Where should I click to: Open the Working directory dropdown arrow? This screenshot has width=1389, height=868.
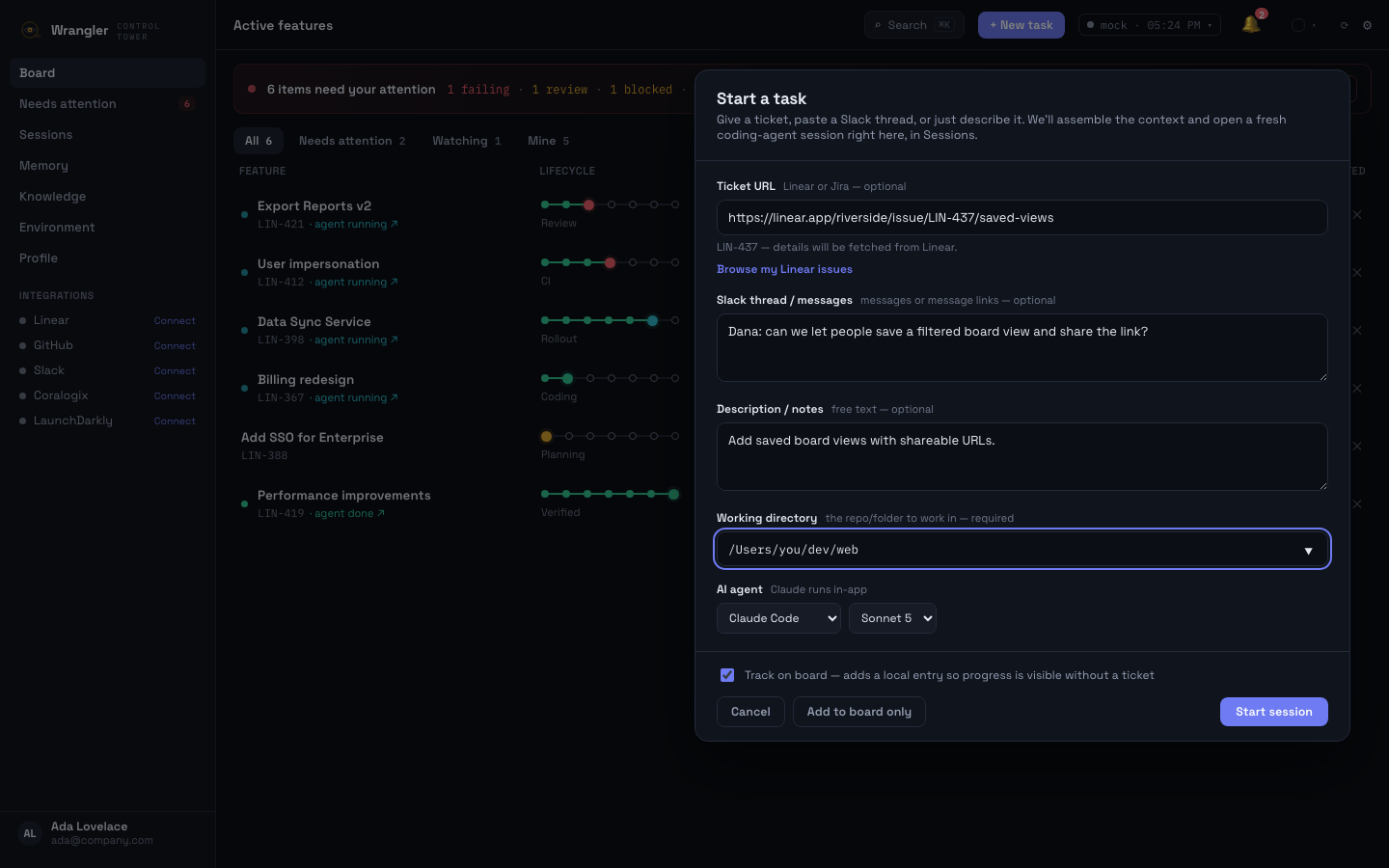click(x=1308, y=551)
